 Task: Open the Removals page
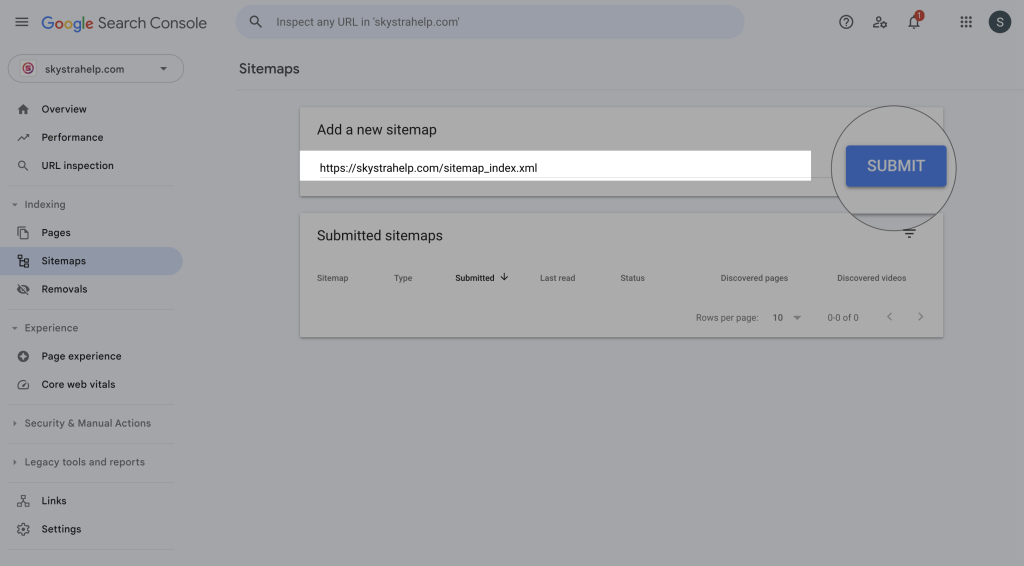tap(64, 289)
